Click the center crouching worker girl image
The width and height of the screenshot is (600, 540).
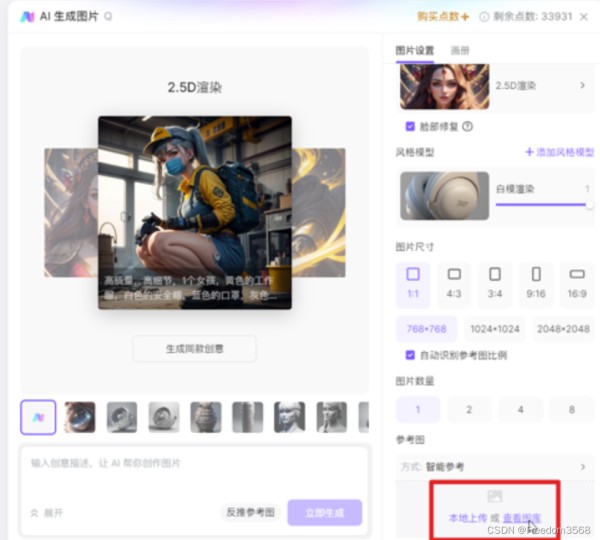pos(195,212)
